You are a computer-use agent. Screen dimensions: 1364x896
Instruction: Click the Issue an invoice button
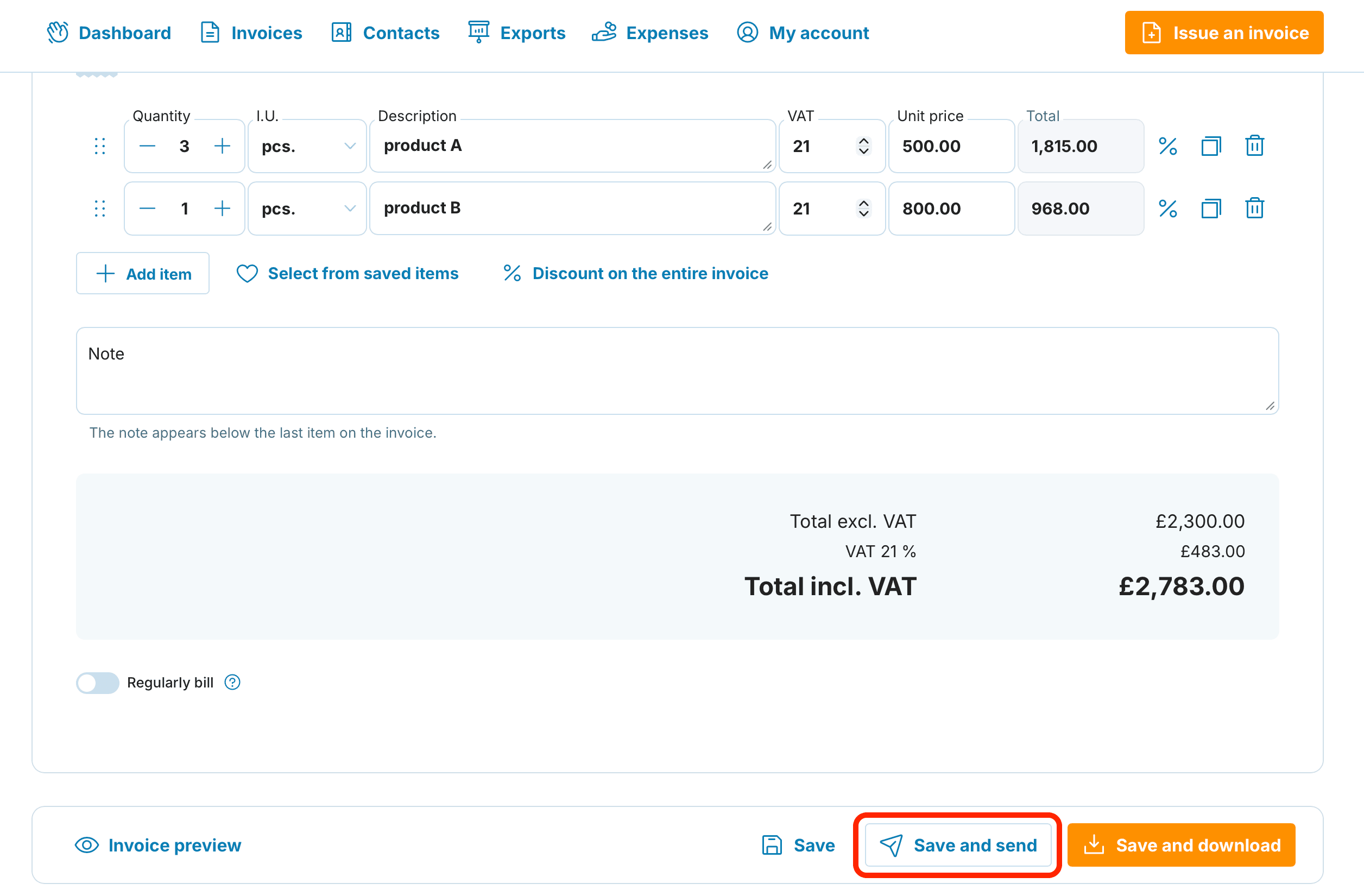[1224, 33]
